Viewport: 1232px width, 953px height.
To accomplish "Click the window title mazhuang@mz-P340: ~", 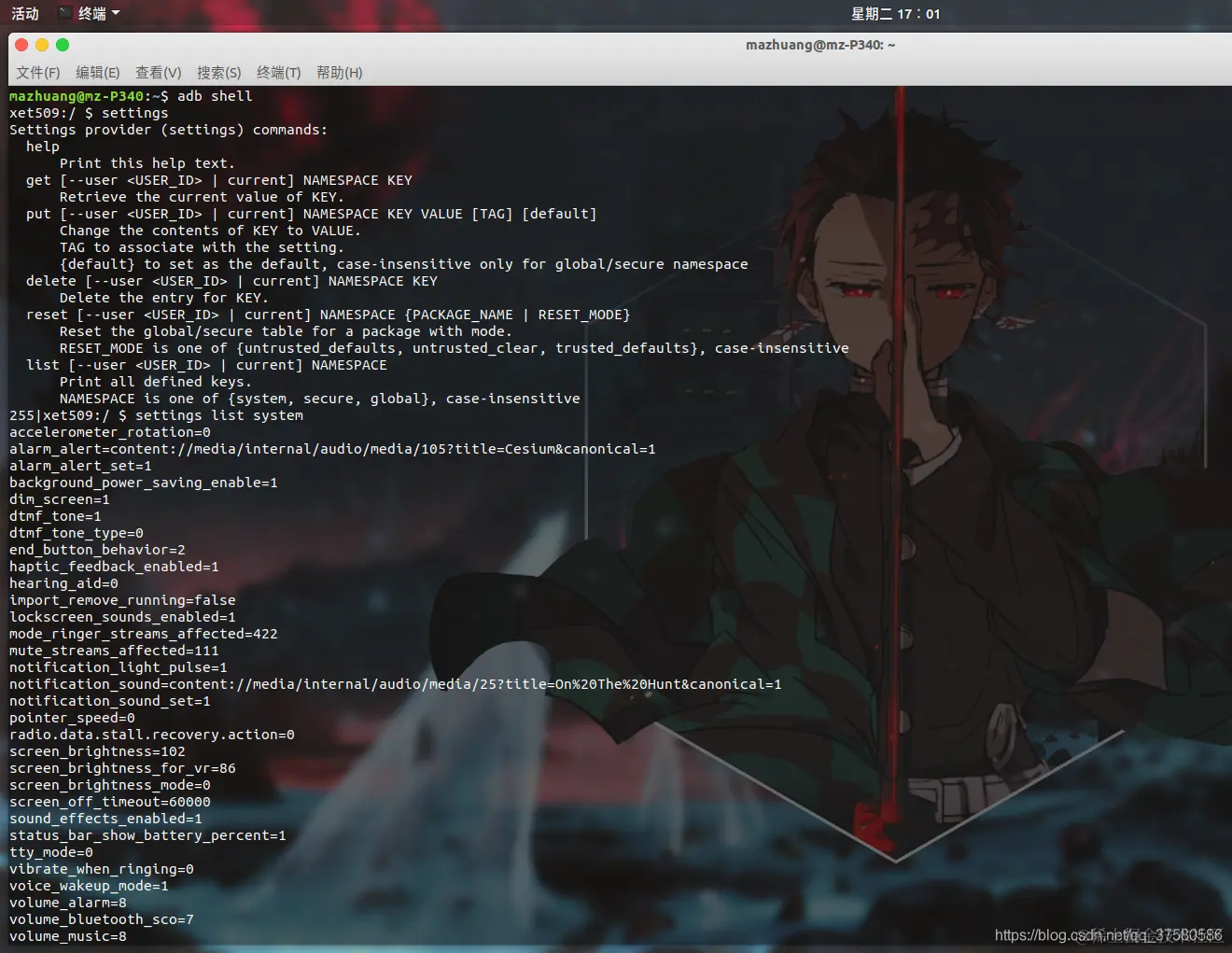I will coord(820,45).
